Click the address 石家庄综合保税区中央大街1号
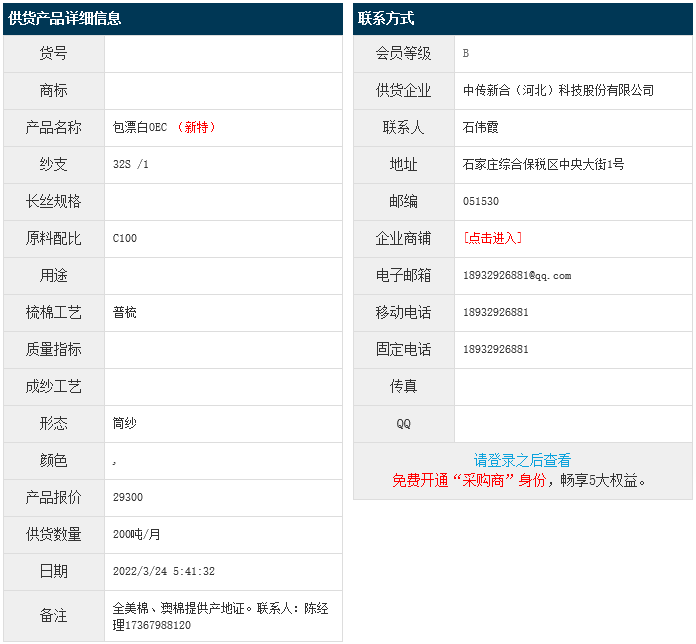Viewport: 696px width, 644px height. [x=543, y=164]
